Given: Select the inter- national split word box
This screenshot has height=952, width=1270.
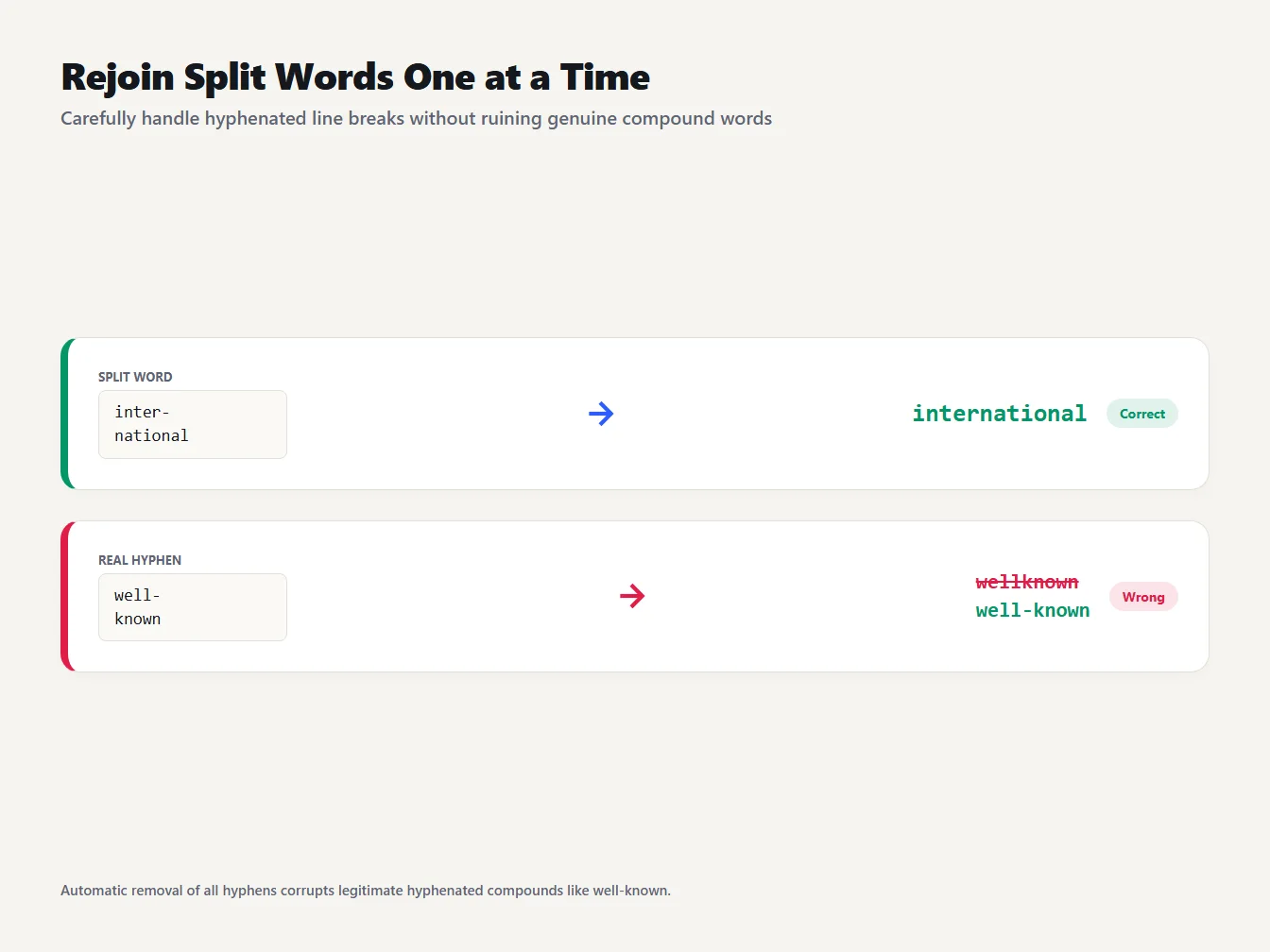Looking at the screenshot, I should coord(193,424).
